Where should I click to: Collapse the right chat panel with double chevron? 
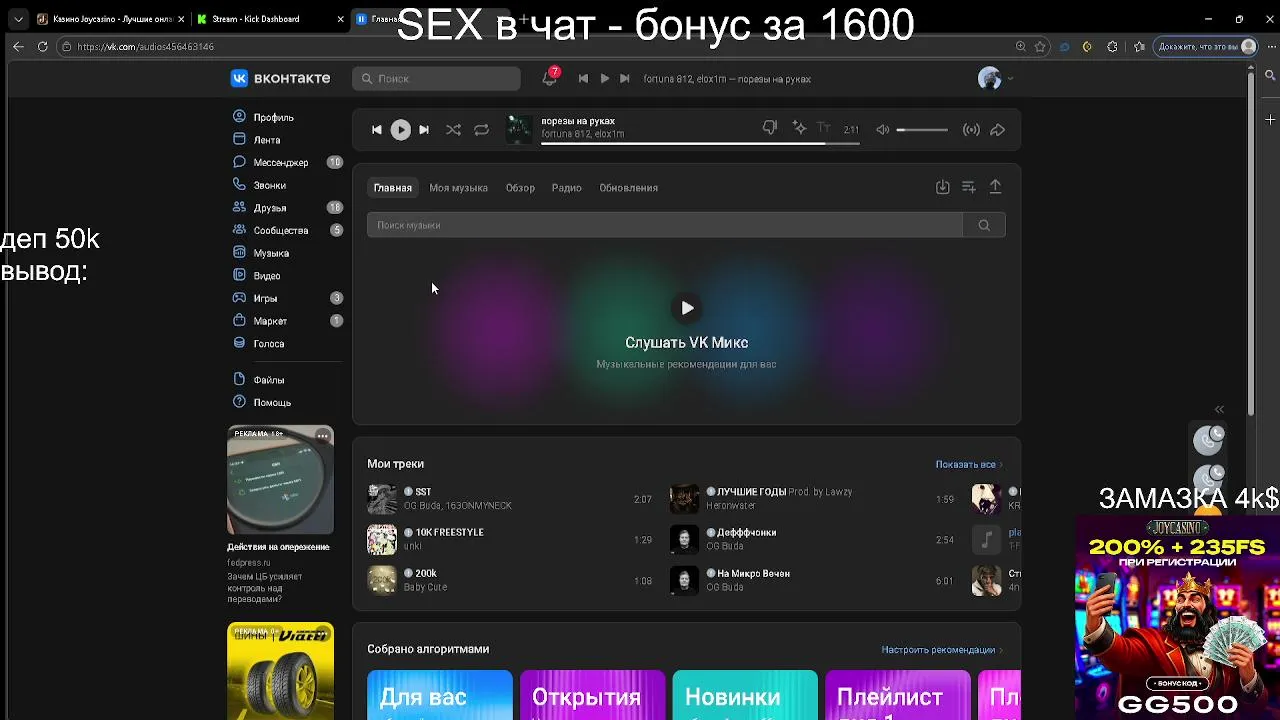pyautogui.click(x=1219, y=409)
